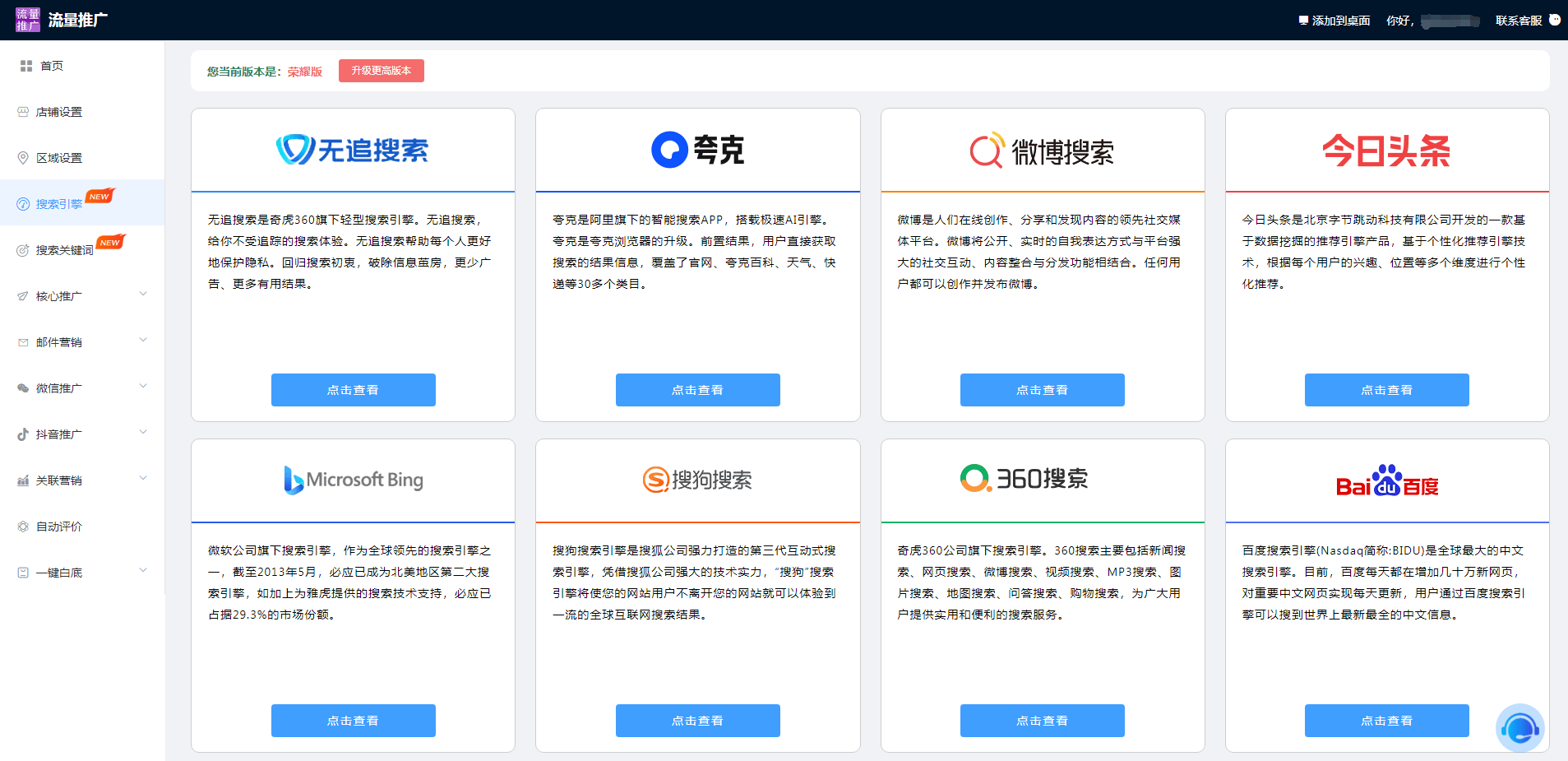Go to 首页 in the sidebar
The width and height of the screenshot is (1568, 761).
click(x=82, y=66)
